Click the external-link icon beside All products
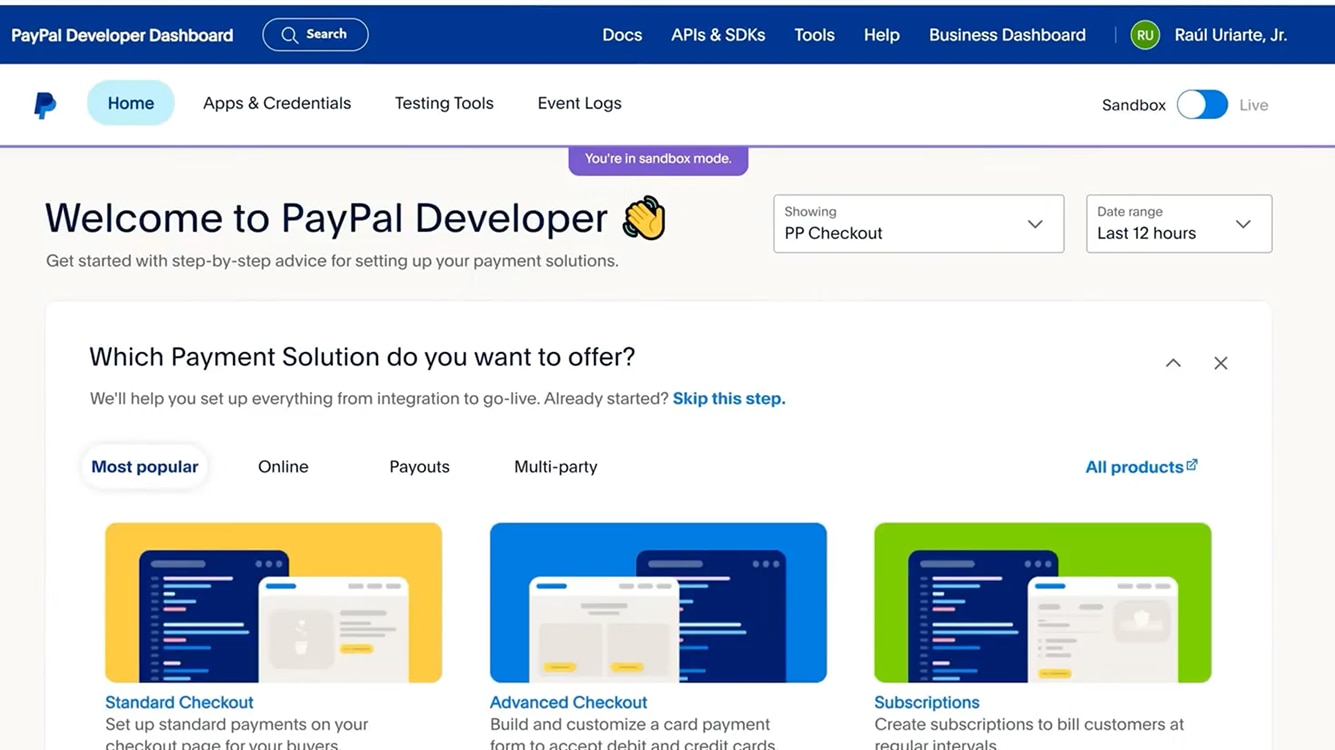Screen dimensions: 1335x750 coord(1192,465)
